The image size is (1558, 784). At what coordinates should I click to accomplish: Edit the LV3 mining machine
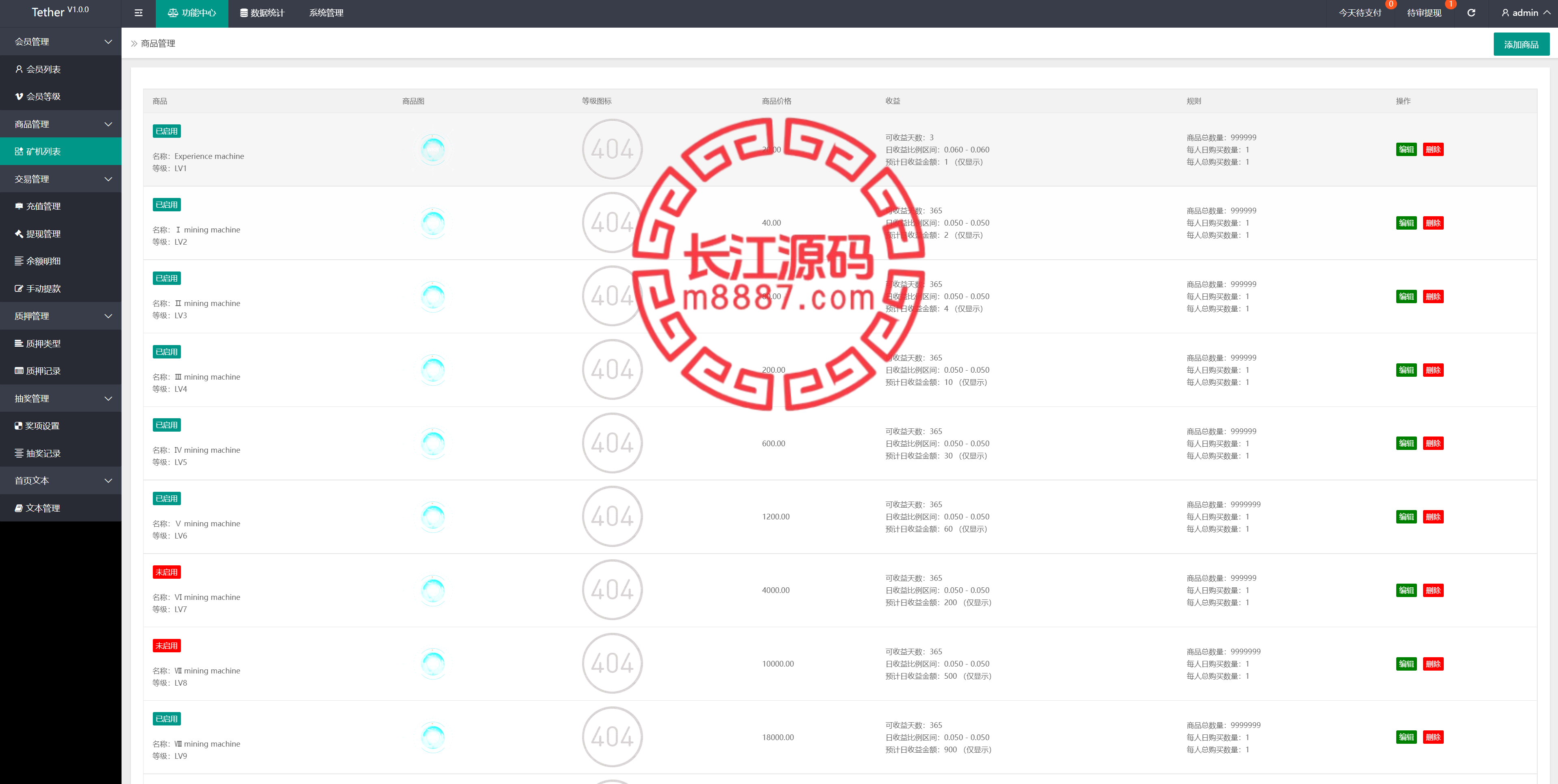click(x=1406, y=296)
